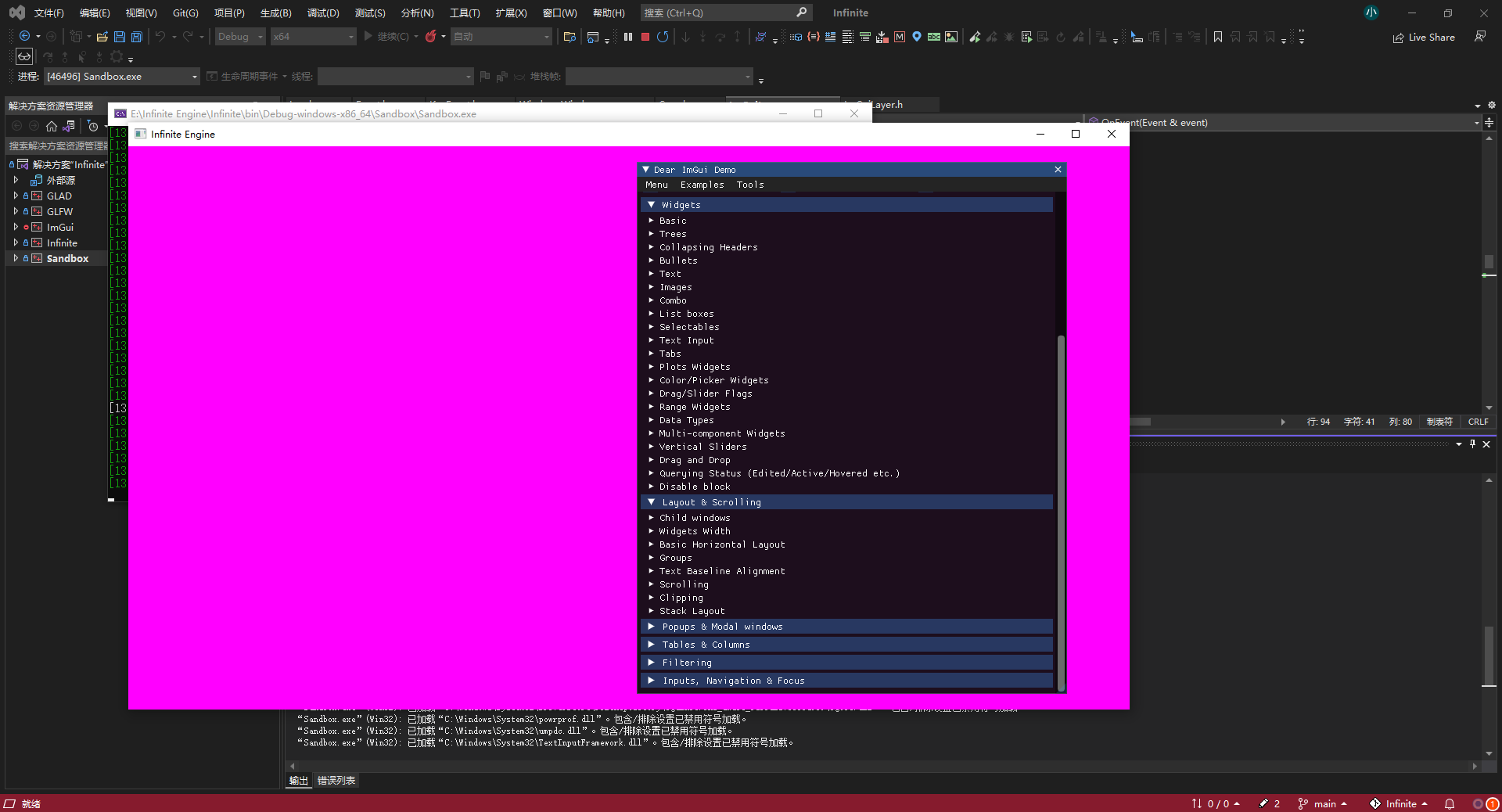The width and height of the screenshot is (1502, 812).
Task: Collapse the Layout & Scrolling header
Action: click(x=846, y=502)
